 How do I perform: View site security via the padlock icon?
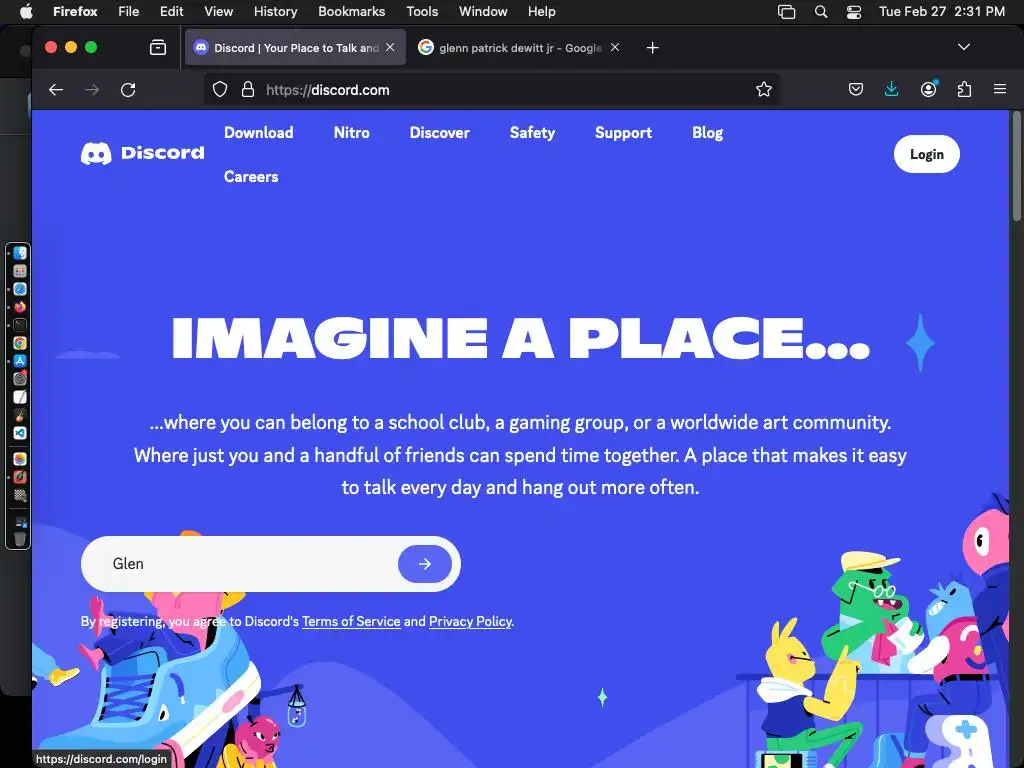click(248, 89)
